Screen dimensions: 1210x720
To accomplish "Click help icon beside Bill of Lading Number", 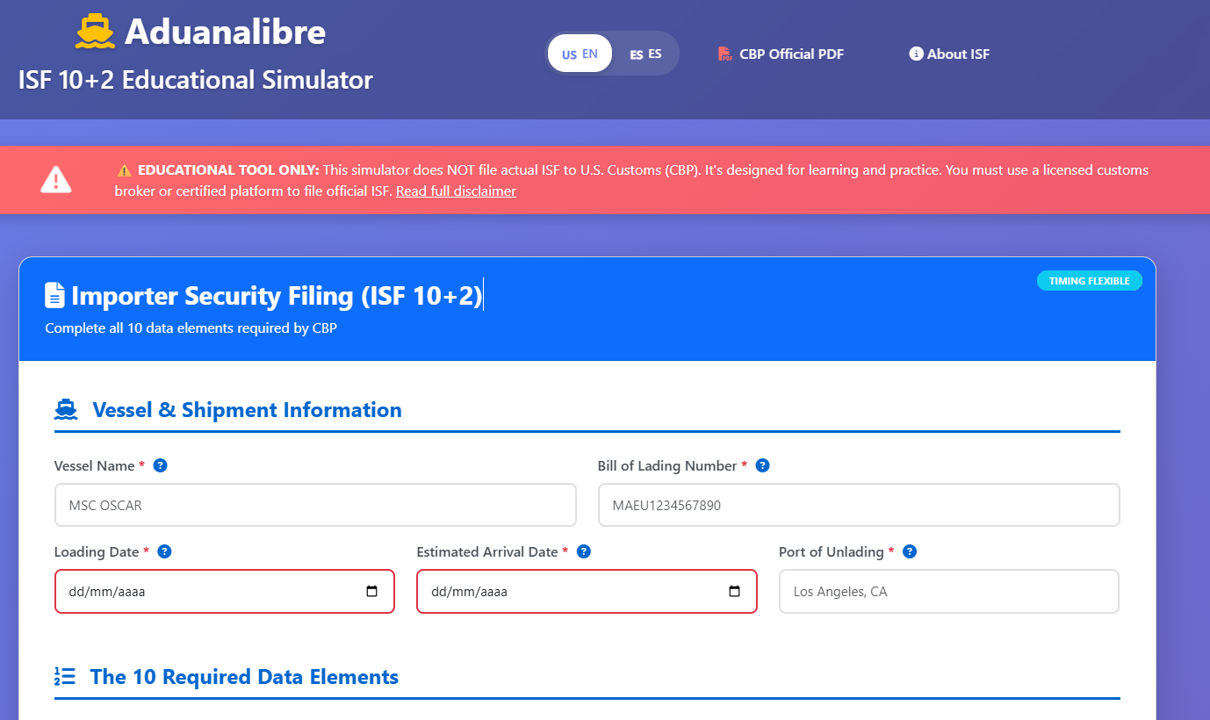I will click(x=762, y=466).
